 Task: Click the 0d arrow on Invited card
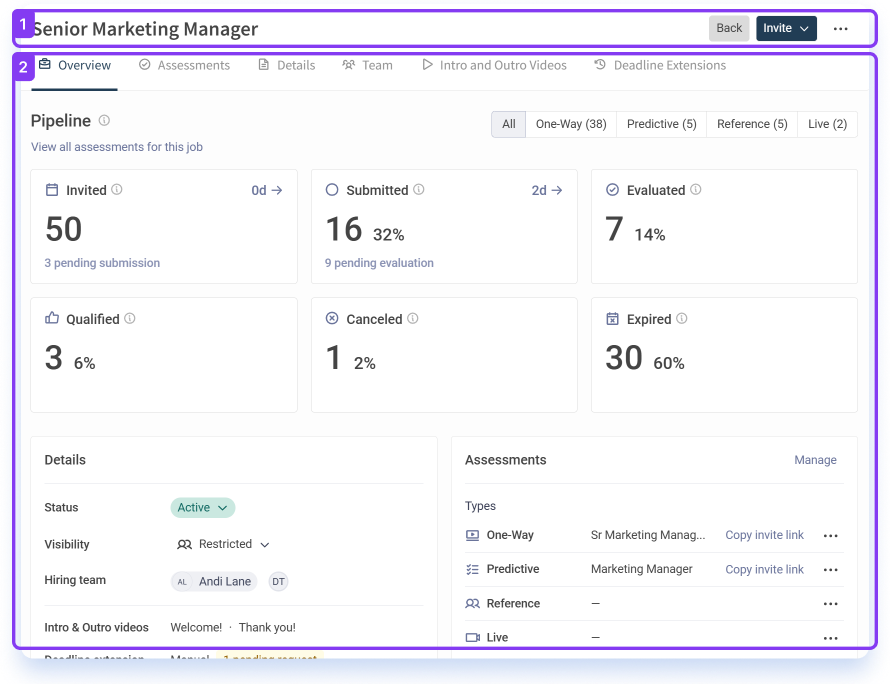pyautogui.click(x=267, y=190)
